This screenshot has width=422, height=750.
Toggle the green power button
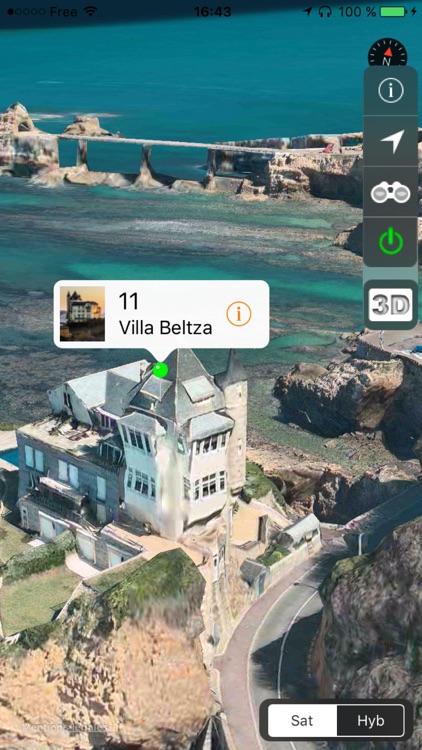[391, 242]
